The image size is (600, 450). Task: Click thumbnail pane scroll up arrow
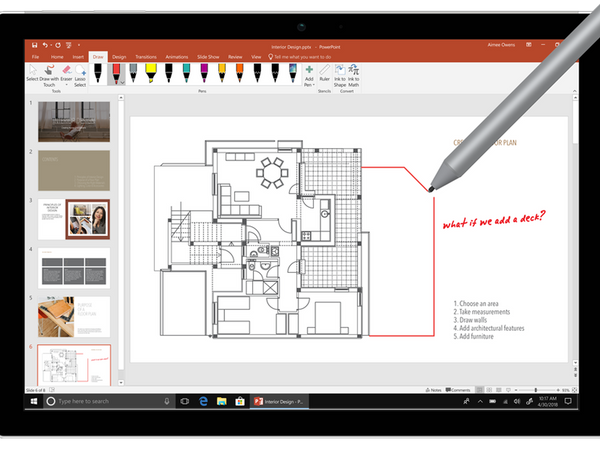pos(121,98)
